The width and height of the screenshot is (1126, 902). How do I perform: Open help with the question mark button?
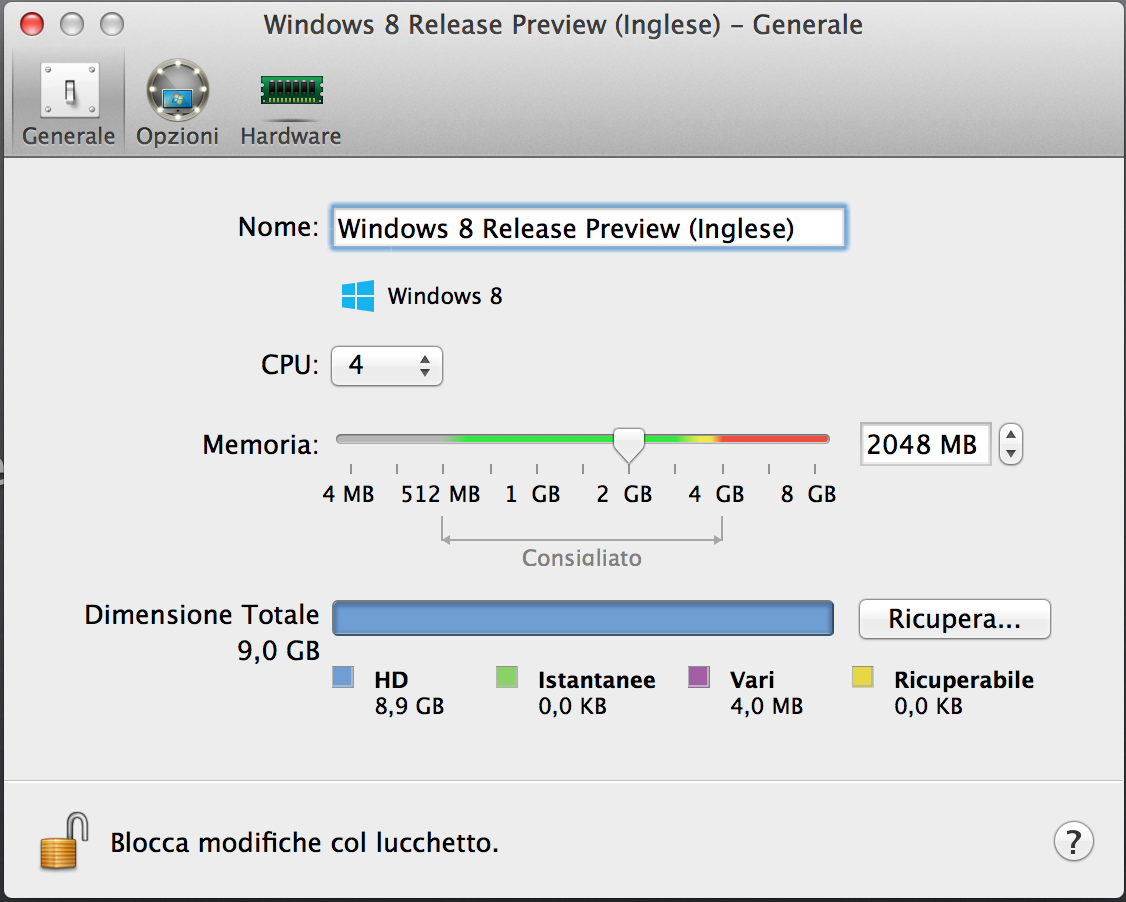[1073, 841]
